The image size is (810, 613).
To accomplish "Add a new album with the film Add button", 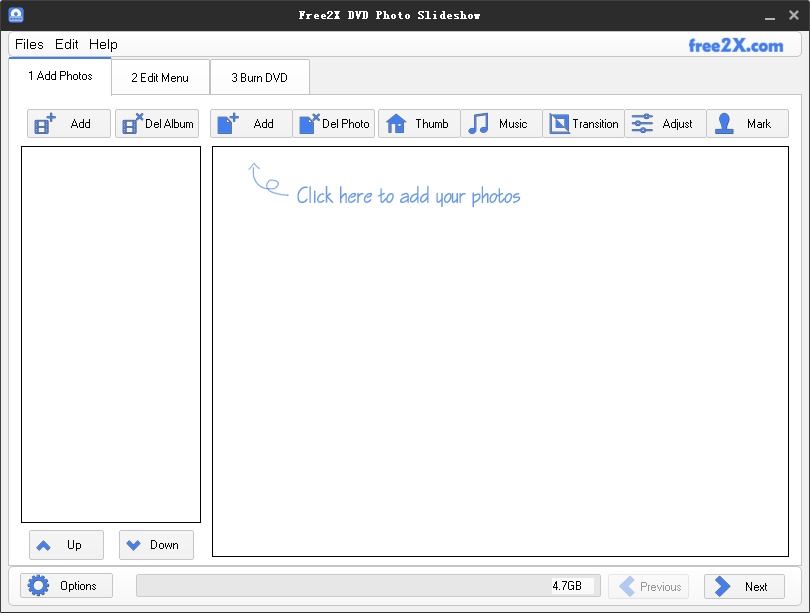I will 69,123.
